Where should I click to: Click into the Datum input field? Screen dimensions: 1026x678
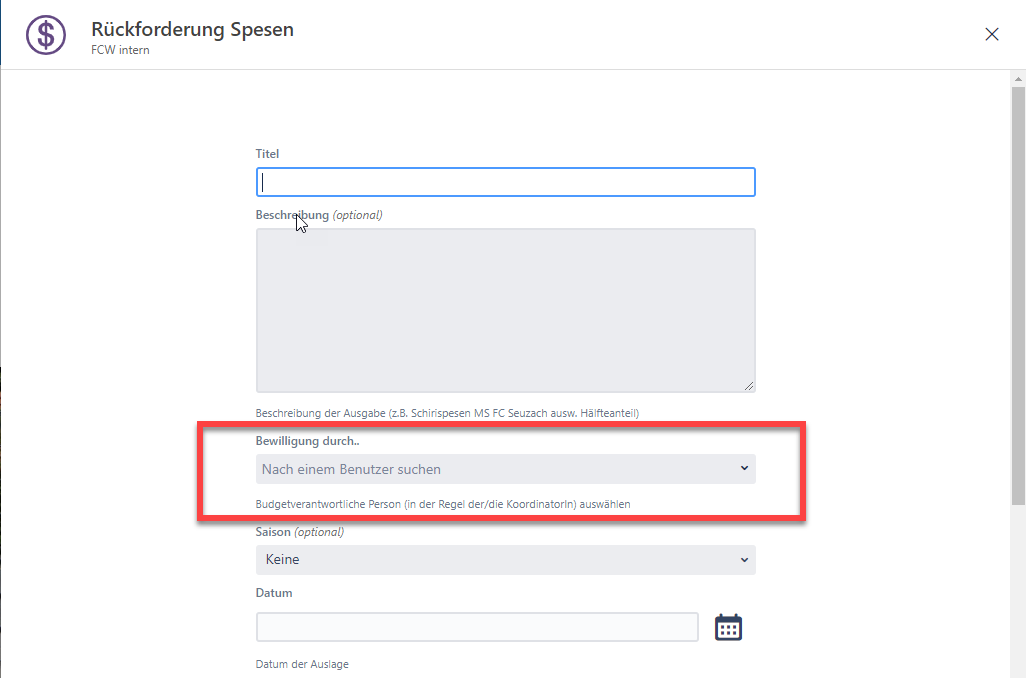[x=477, y=627]
